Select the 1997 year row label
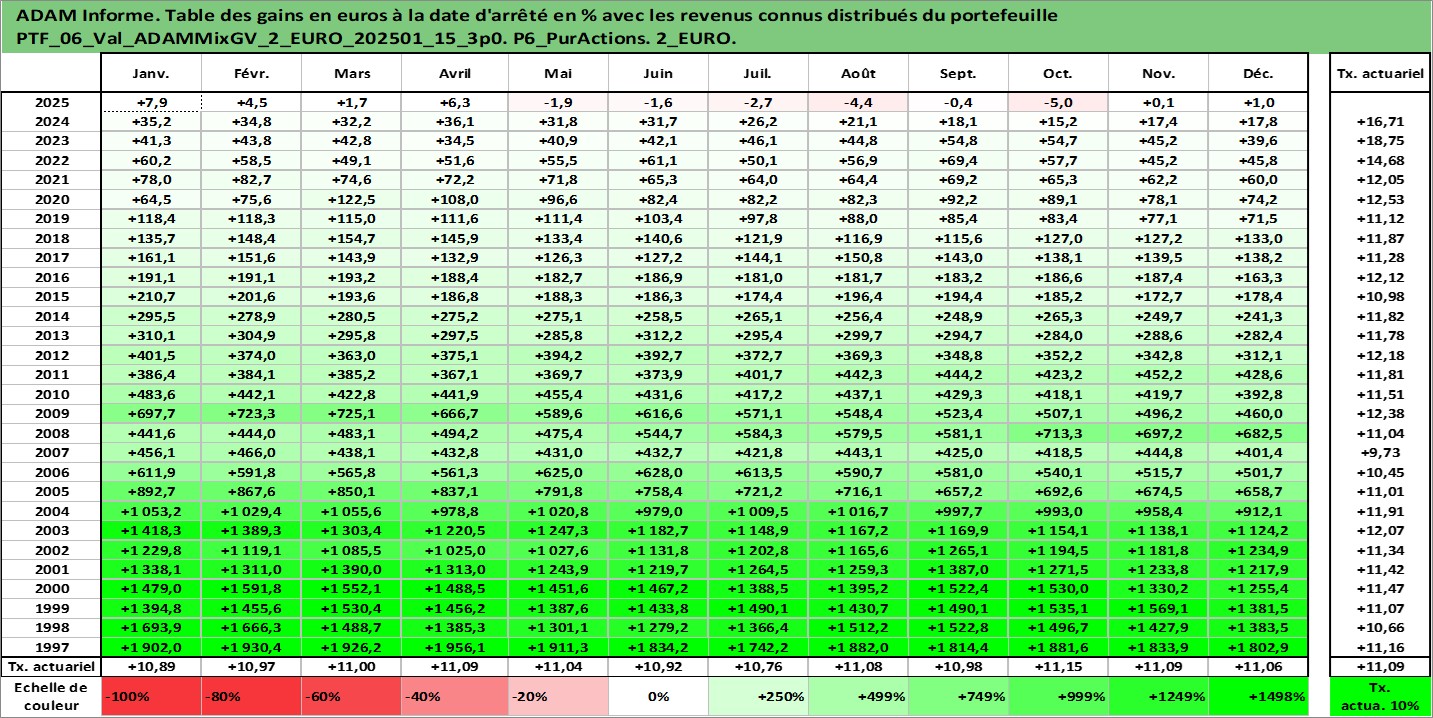 pyautogui.click(x=51, y=647)
